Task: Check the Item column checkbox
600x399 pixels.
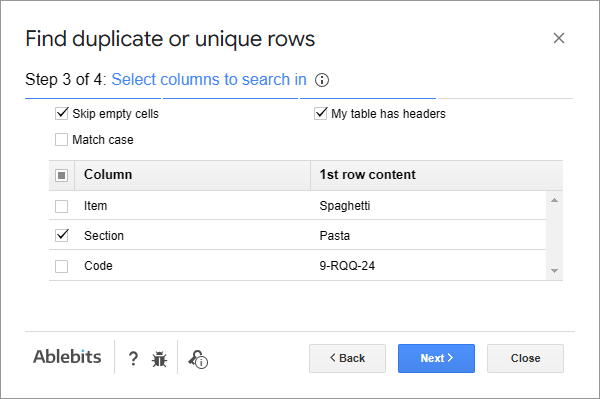Action: tap(62, 206)
